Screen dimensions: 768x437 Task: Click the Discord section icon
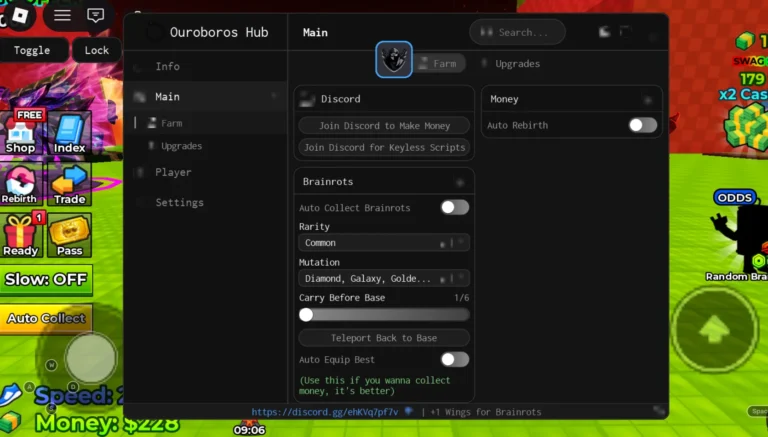coord(308,99)
